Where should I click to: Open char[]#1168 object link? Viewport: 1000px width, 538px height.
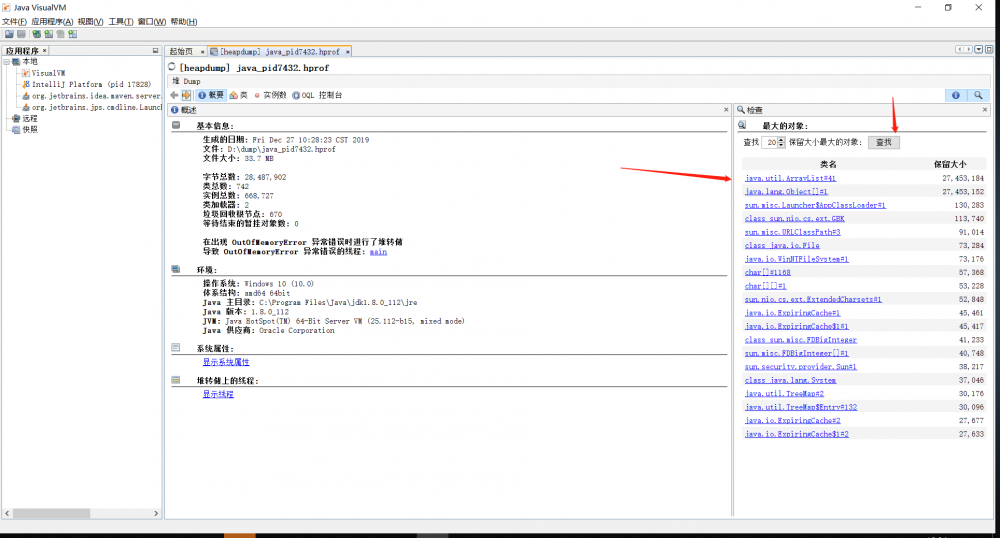pyautogui.click(x=768, y=272)
